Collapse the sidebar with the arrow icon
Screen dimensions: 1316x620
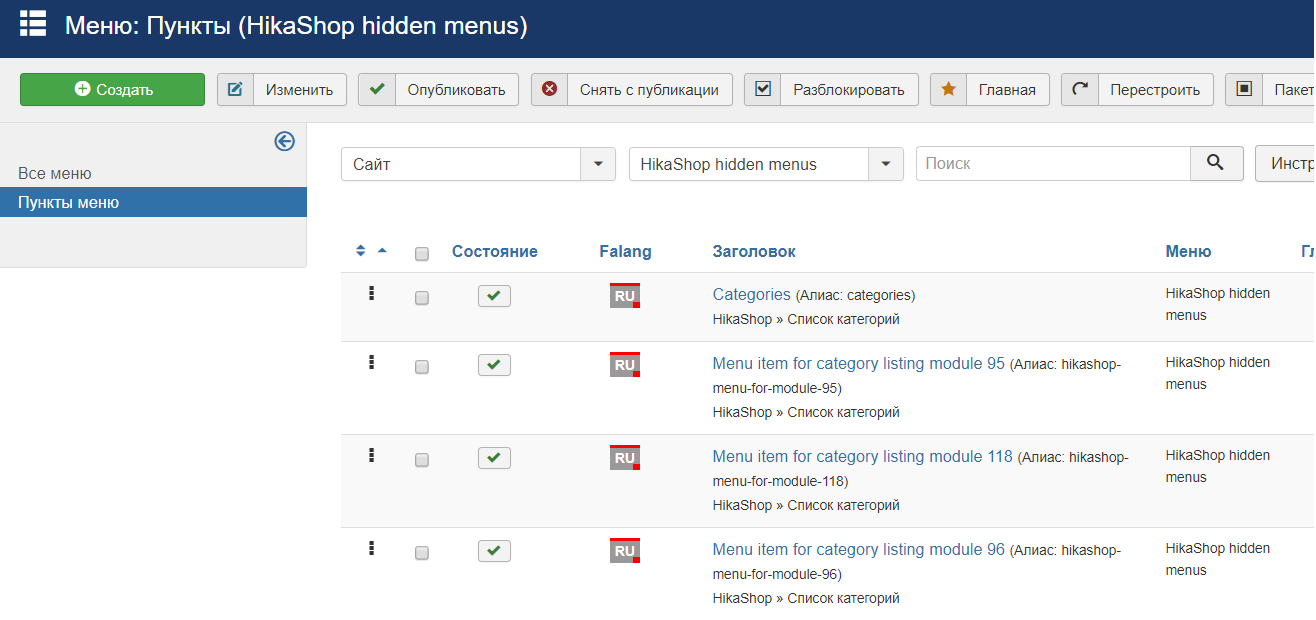pyautogui.click(x=285, y=142)
